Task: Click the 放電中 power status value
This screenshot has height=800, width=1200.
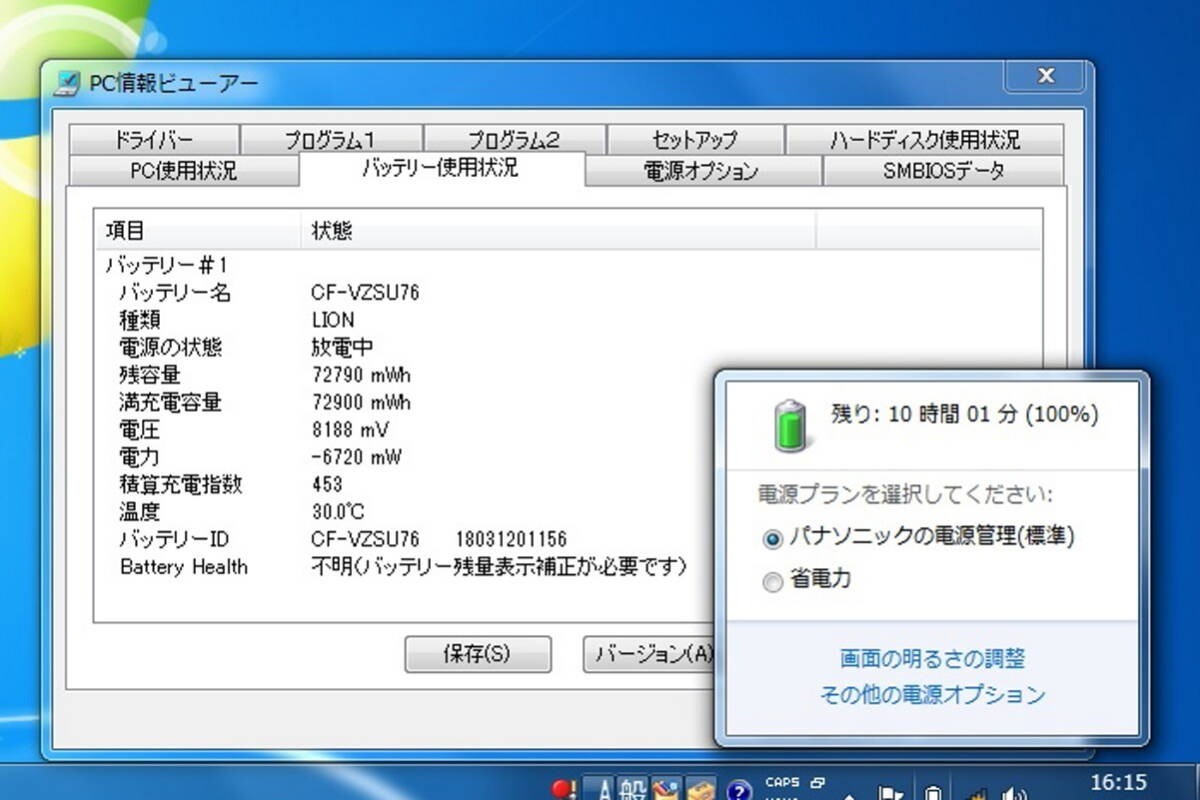Action: tap(342, 348)
